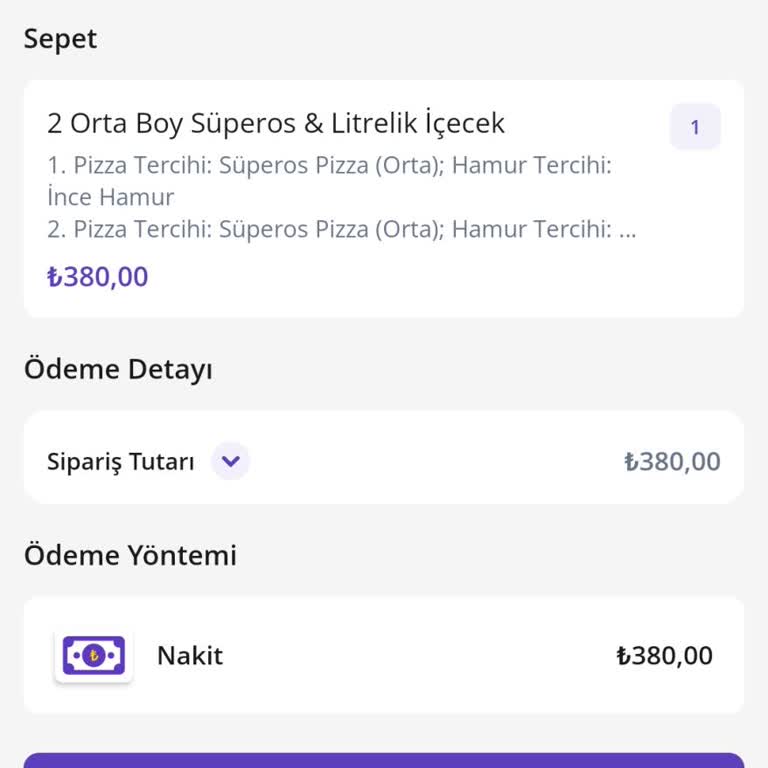The image size is (768, 768).
Task: Expand the Sipariş Tutarı chevron
Action: pyautogui.click(x=231, y=462)
